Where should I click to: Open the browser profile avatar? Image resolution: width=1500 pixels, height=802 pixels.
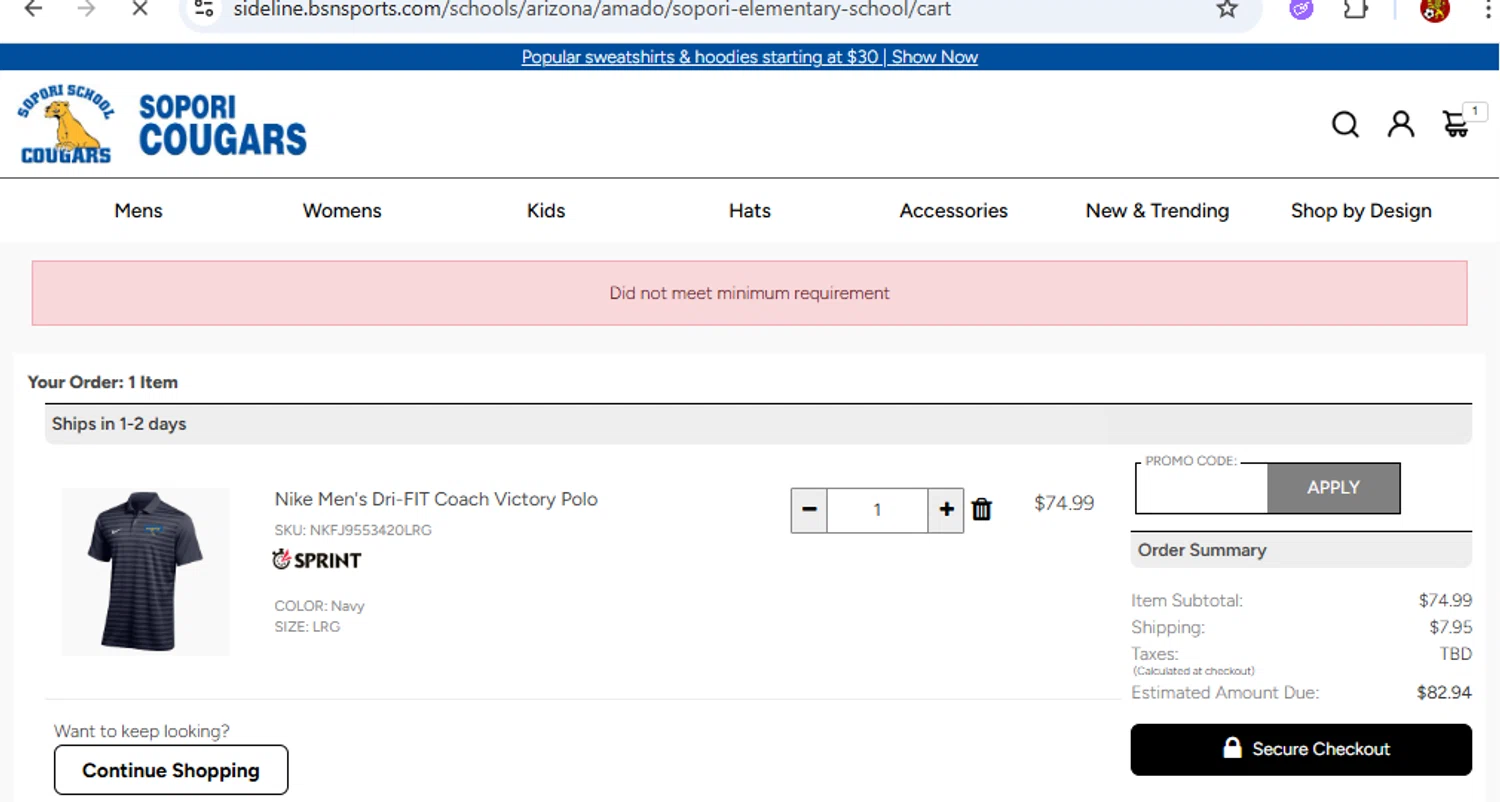(1434, 9)
